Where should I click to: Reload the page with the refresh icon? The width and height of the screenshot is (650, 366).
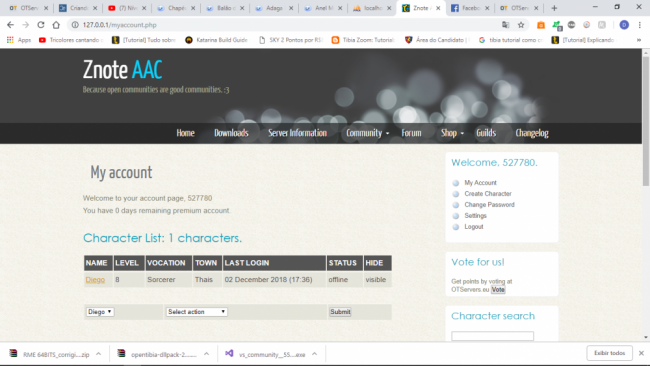click(41, 25)
